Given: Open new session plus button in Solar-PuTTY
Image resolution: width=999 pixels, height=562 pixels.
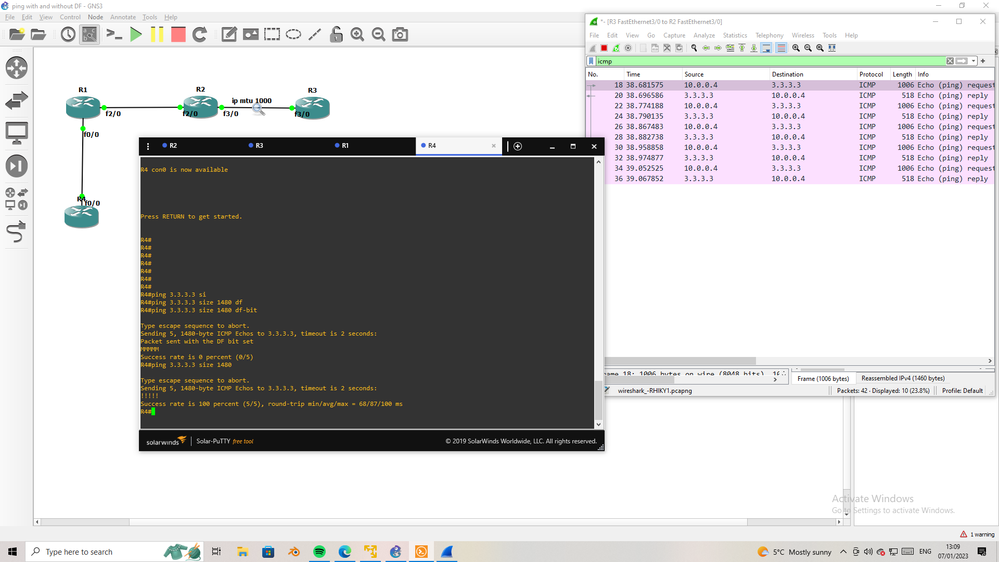Looking at the screenshot, I should click(517, 147).
